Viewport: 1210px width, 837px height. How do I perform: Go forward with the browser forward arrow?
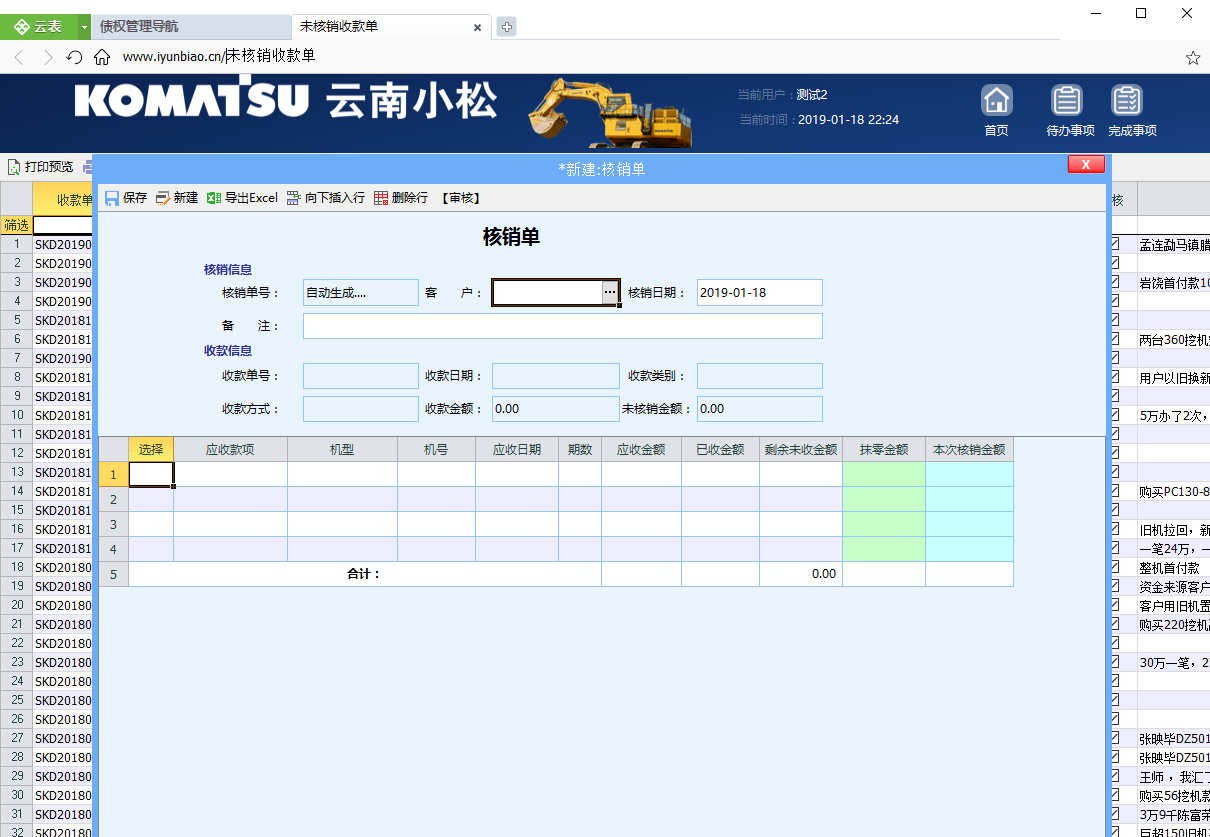(47, 57)
